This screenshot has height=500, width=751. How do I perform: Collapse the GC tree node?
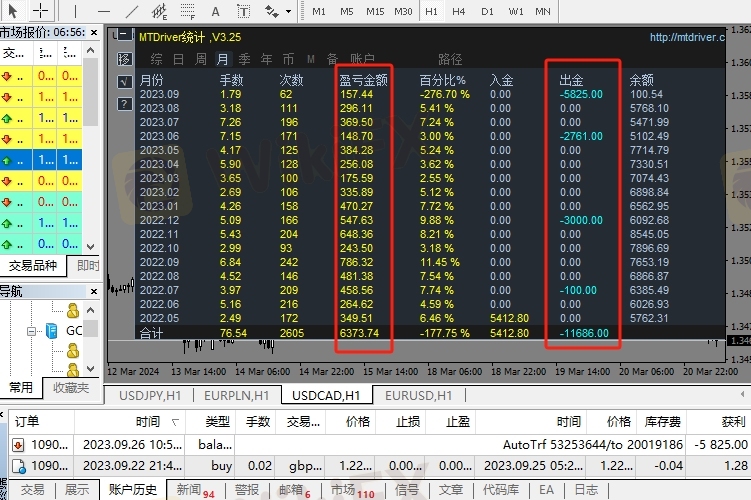tap(32, 331)
